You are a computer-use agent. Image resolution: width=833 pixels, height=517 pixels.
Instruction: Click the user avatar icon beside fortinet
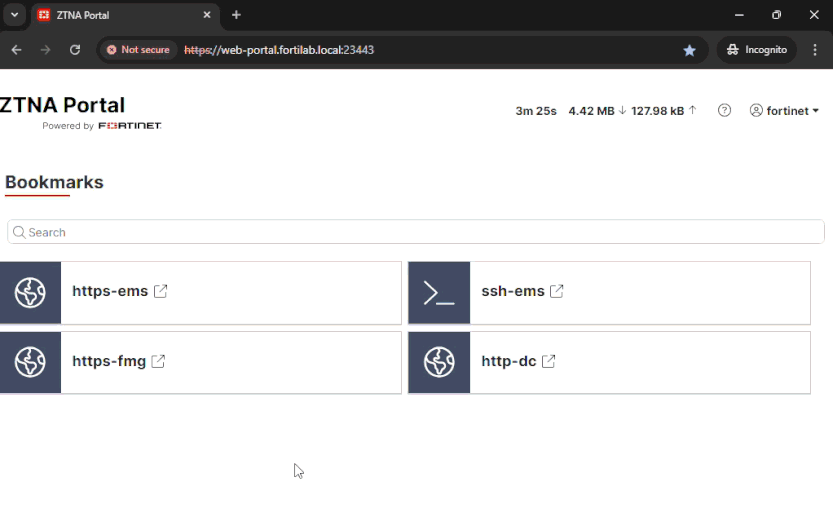click(x=756, y=110)
